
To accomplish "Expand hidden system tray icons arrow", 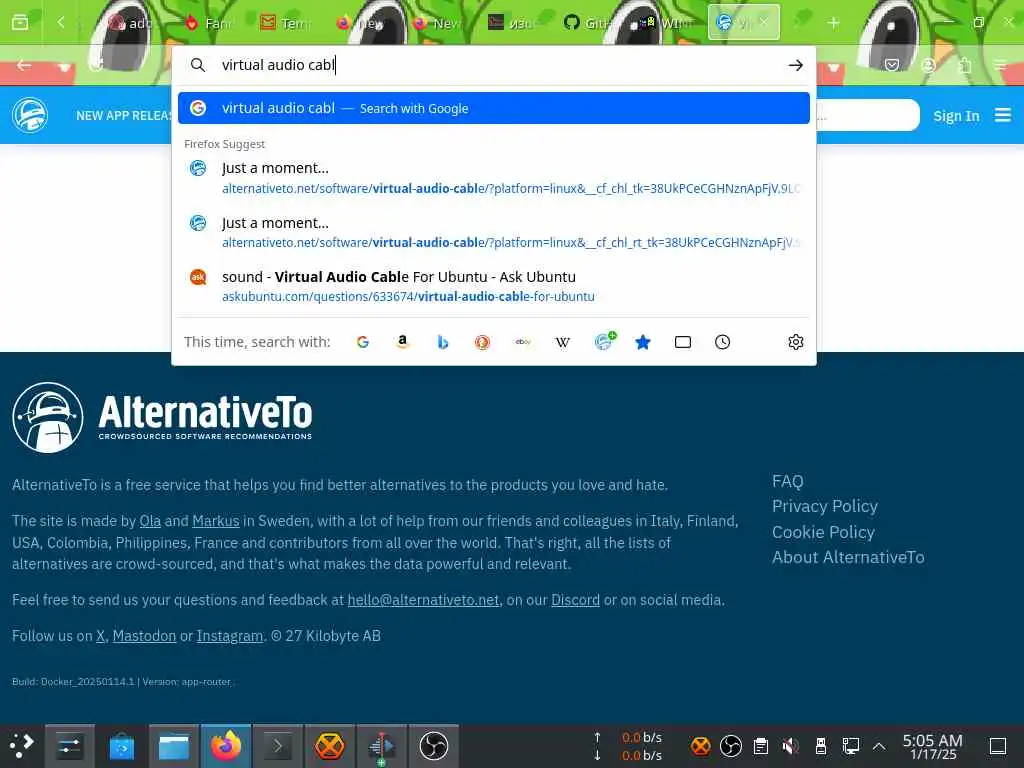I will [x=879, y=746].
